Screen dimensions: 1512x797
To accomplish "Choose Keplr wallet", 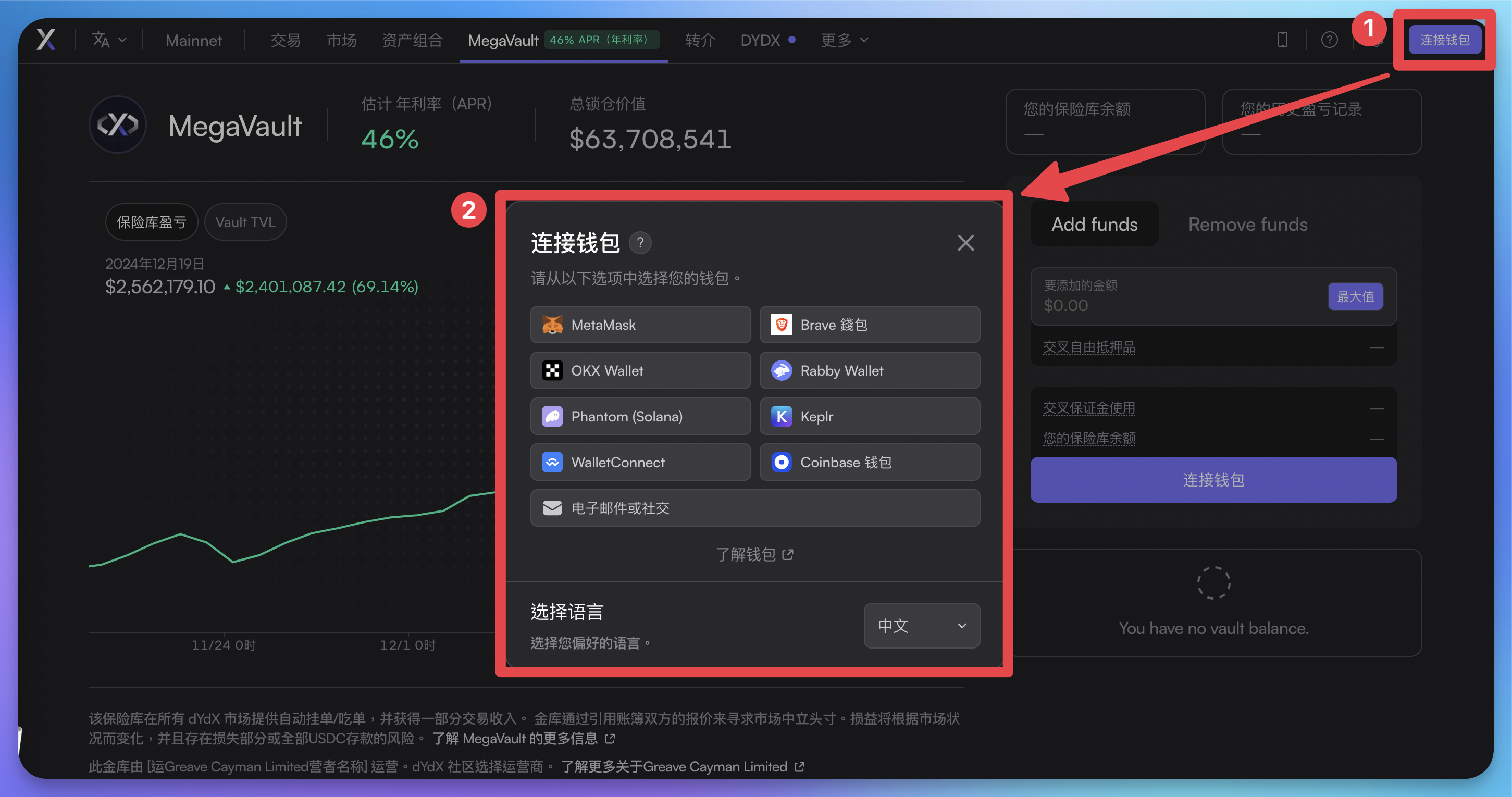I will [869, 416].
